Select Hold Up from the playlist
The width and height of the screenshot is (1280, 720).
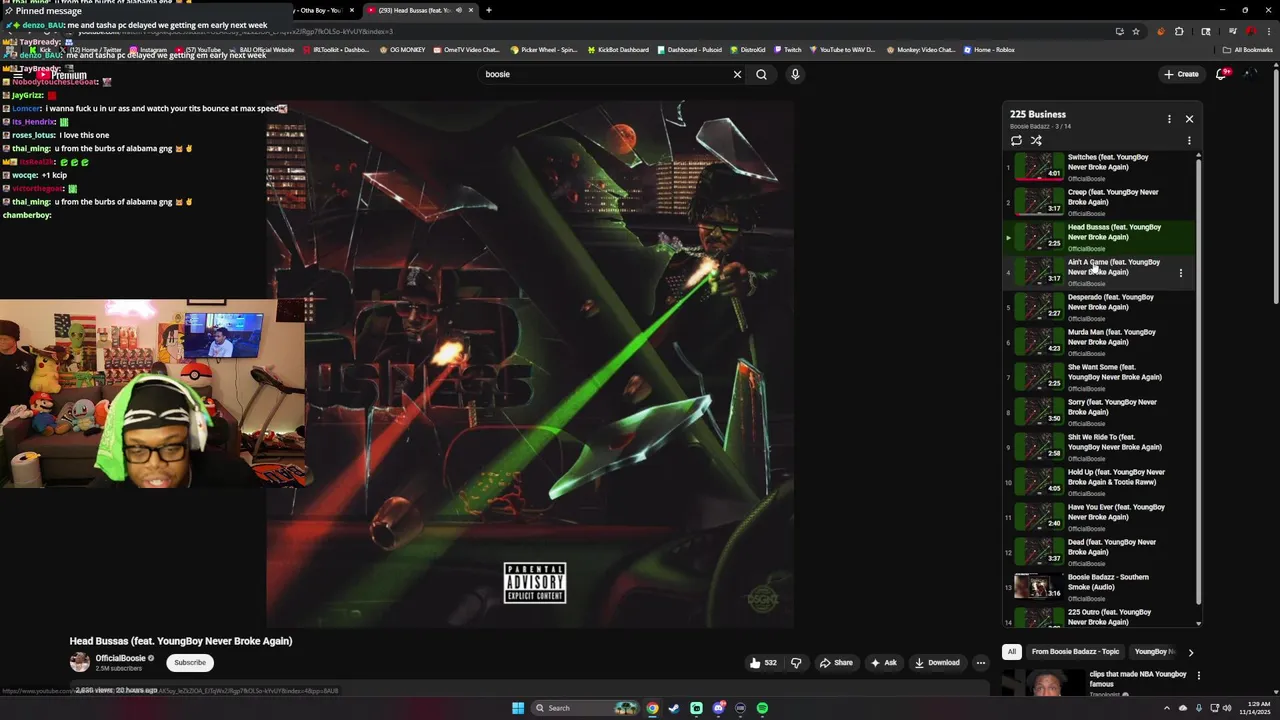point(1100,482)
